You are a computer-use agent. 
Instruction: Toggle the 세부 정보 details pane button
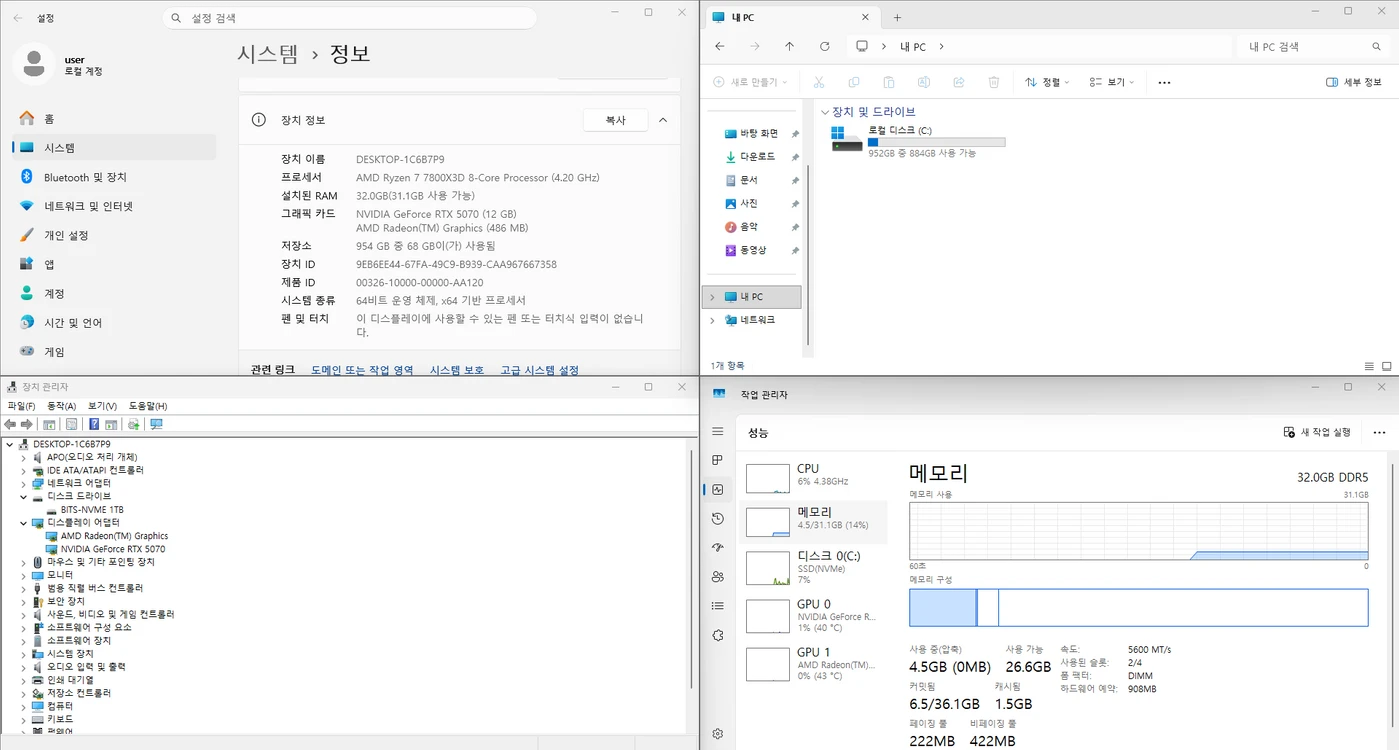click(x=1353, y=82)
